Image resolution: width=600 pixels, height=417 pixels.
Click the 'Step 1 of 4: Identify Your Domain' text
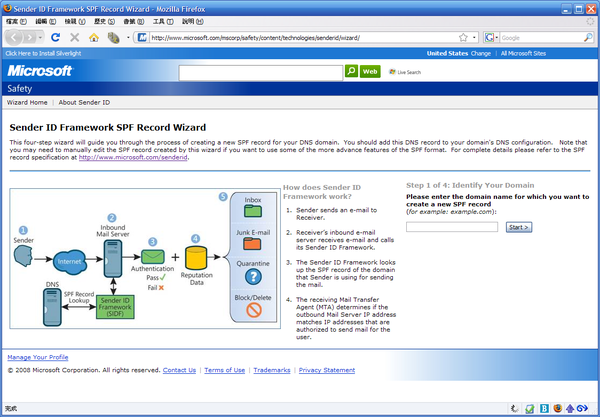click(470, 185)
